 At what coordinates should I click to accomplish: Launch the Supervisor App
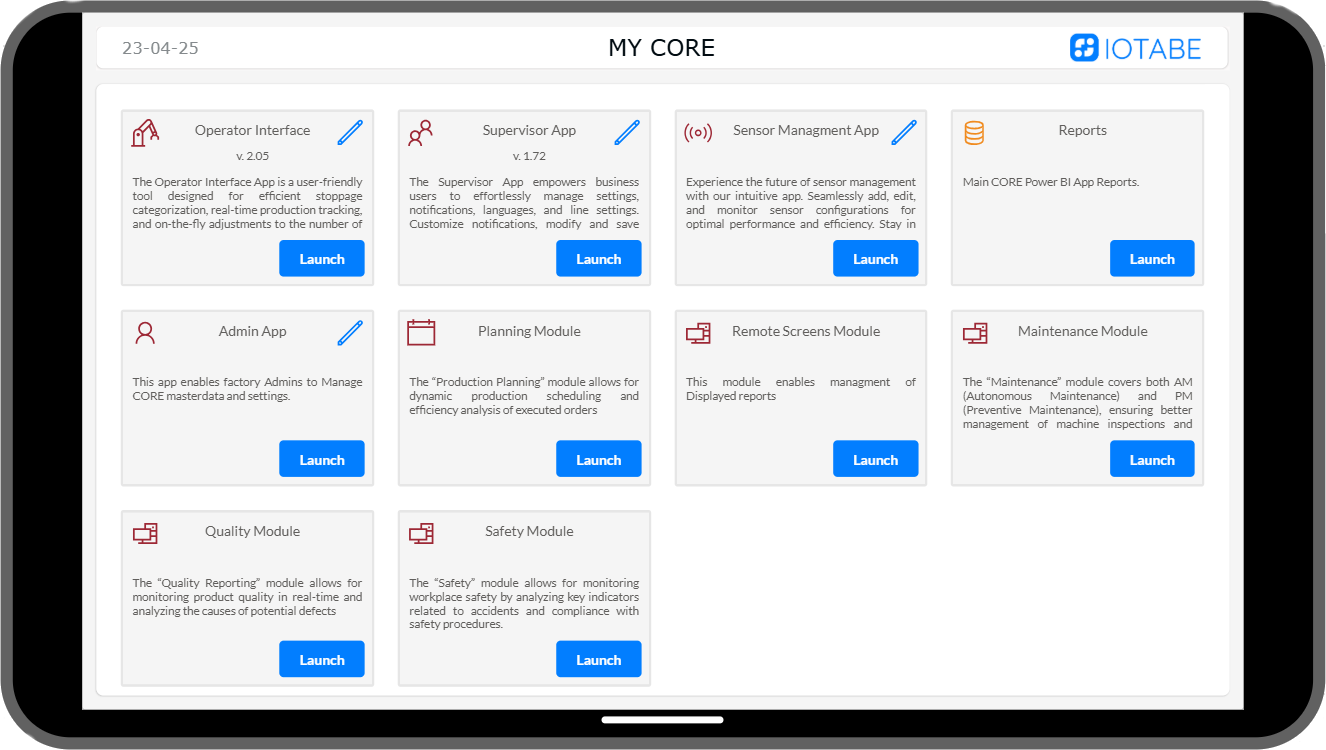pos(598,259)
